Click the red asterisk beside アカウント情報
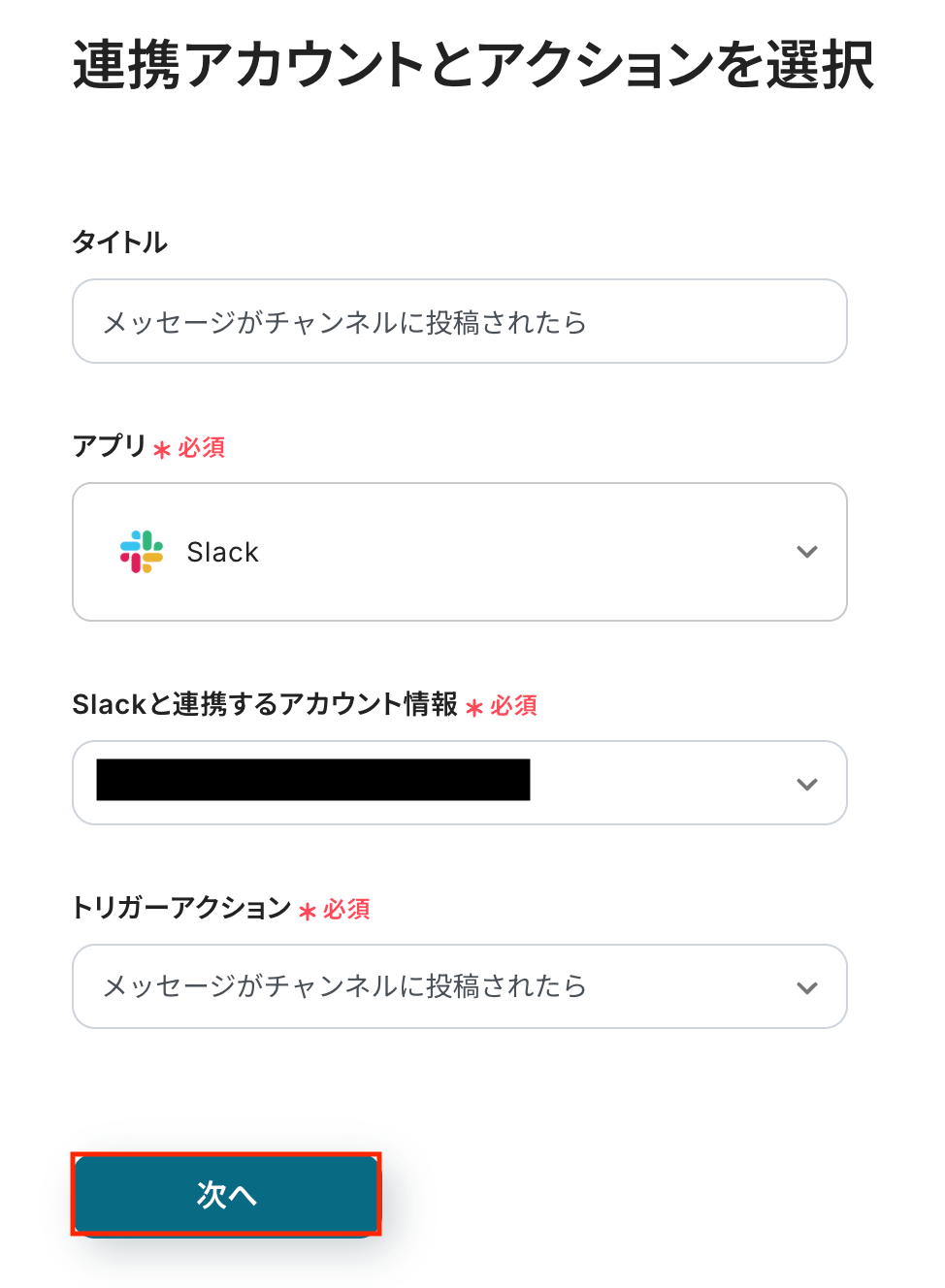 [474, 707]
